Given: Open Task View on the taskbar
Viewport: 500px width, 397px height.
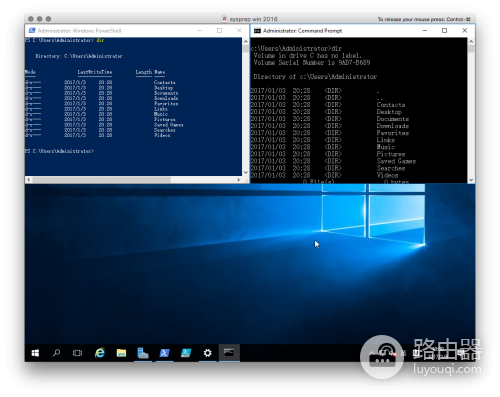Looking at the screenshot, I should pos(77,353).
